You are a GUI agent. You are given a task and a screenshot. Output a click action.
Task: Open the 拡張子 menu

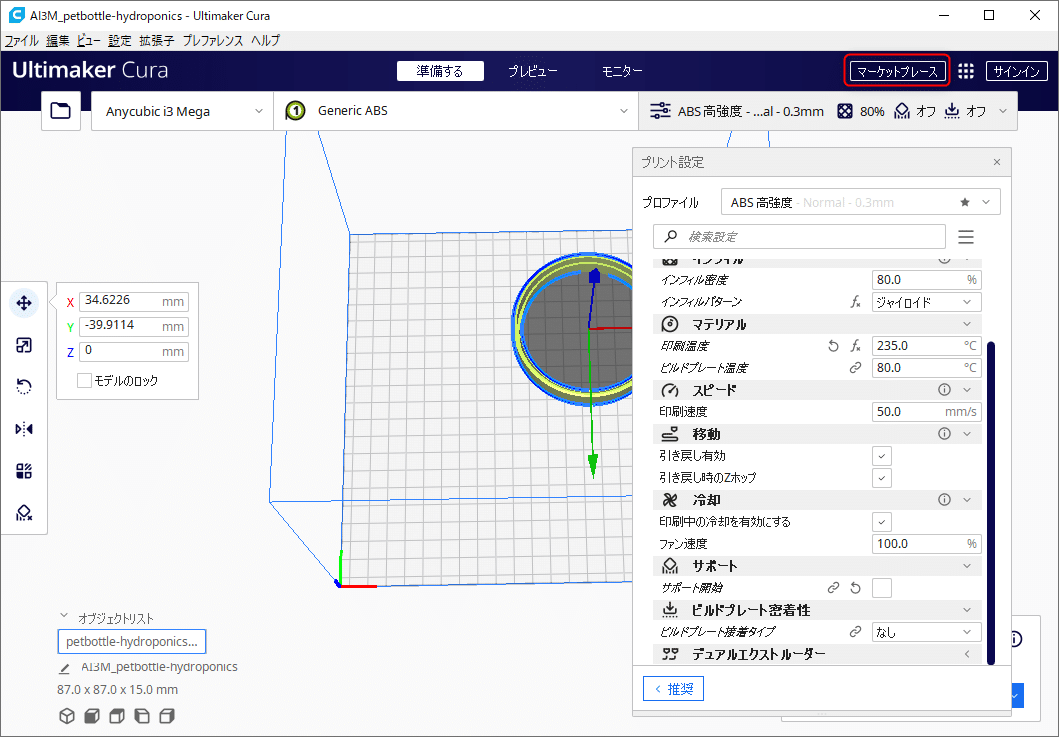[x=157, y=41]
